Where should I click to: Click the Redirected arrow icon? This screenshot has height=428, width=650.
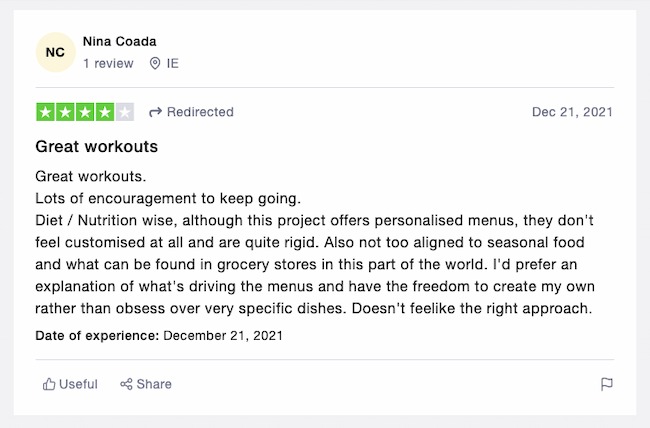click(155, 112)
